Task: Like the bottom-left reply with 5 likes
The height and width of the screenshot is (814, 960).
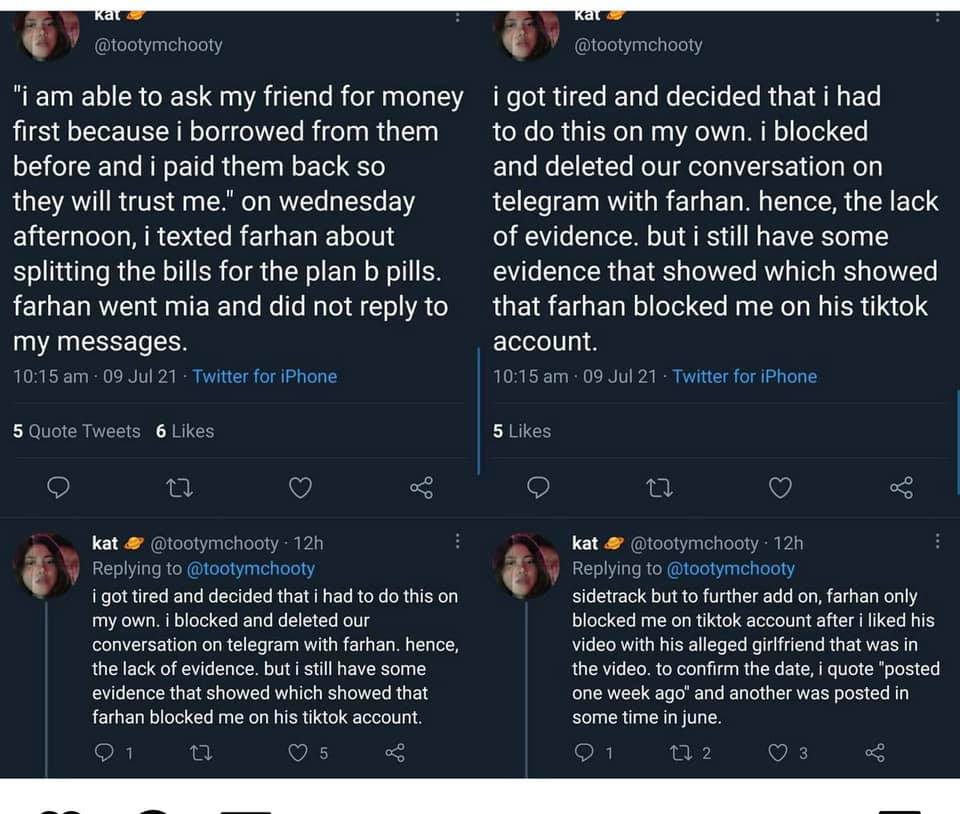Action: [299, 753]
